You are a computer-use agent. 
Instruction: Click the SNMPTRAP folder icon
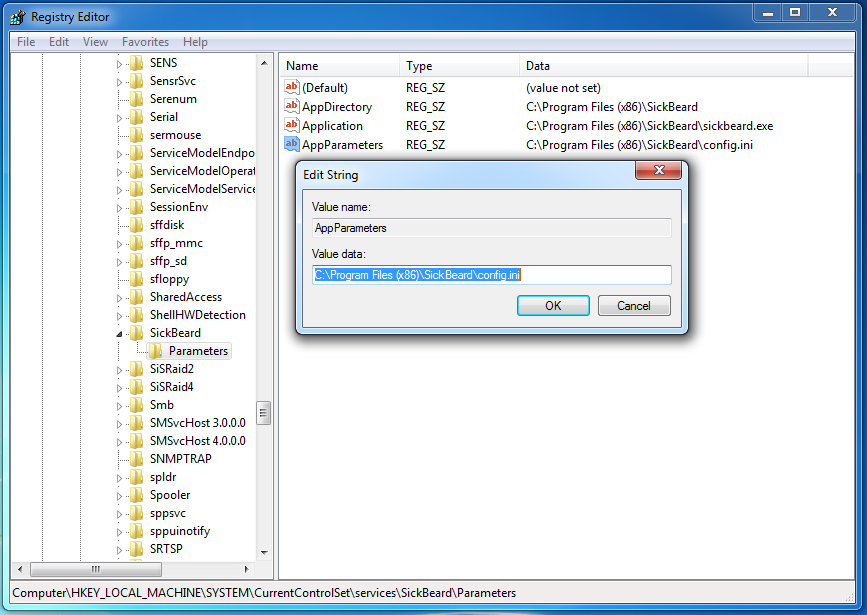(x=137, y=459)
